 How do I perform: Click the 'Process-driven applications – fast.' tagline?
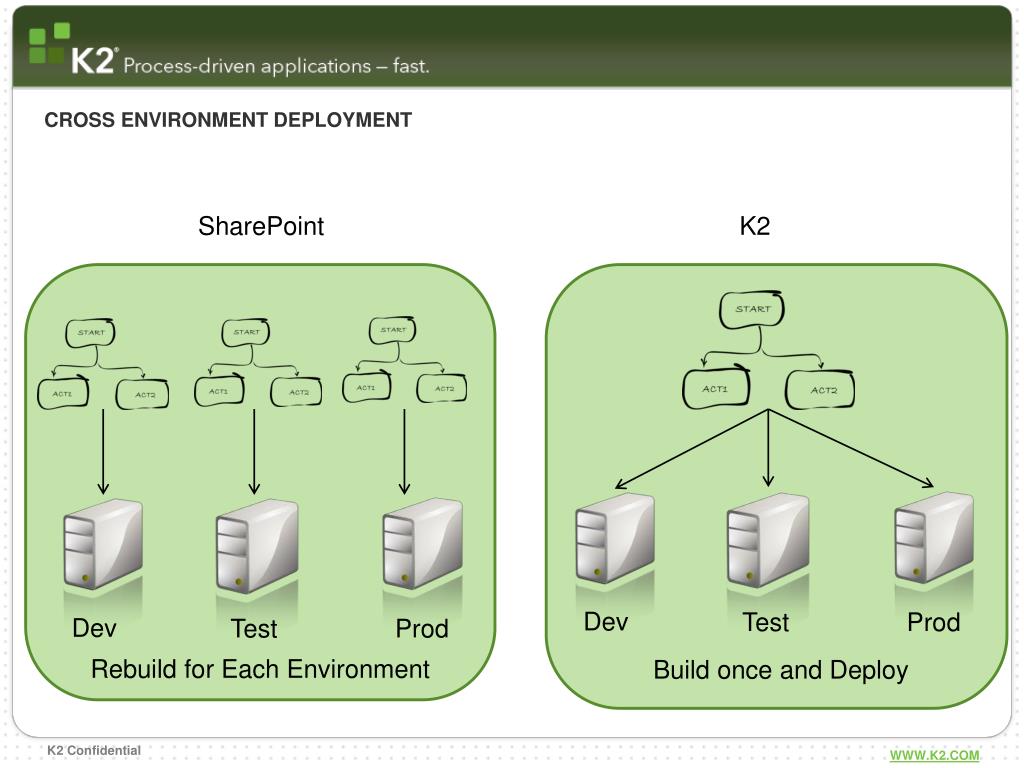coord(276,66)
